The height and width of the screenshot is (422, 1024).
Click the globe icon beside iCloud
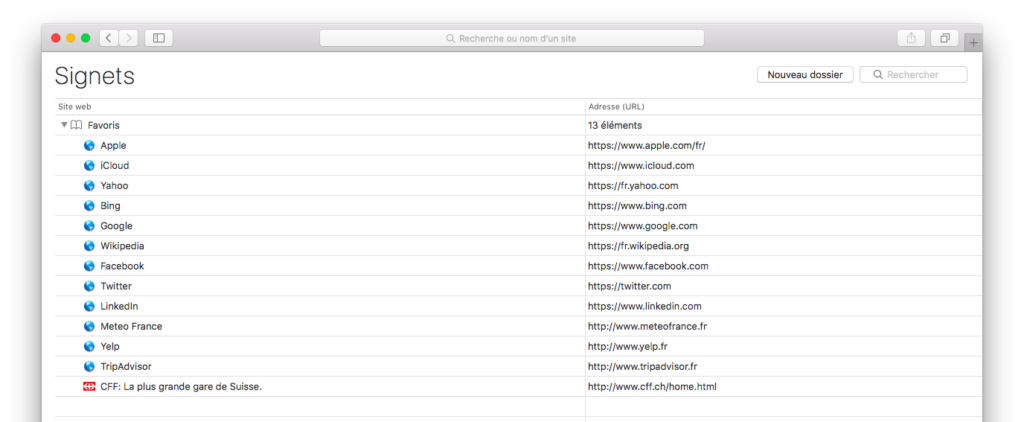89,165
